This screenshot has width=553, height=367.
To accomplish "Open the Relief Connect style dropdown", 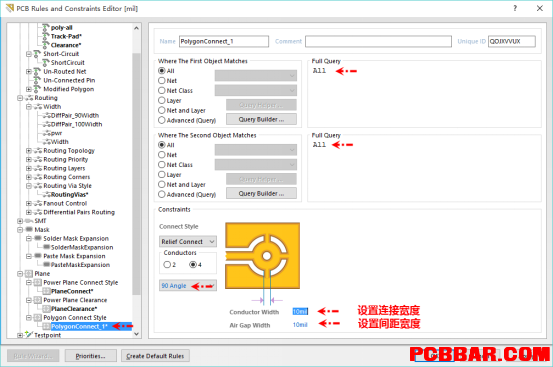I will pos(188,241).
